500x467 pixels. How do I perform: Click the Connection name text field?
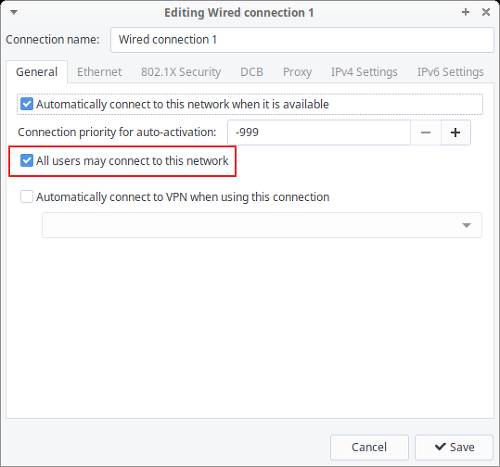302,40
